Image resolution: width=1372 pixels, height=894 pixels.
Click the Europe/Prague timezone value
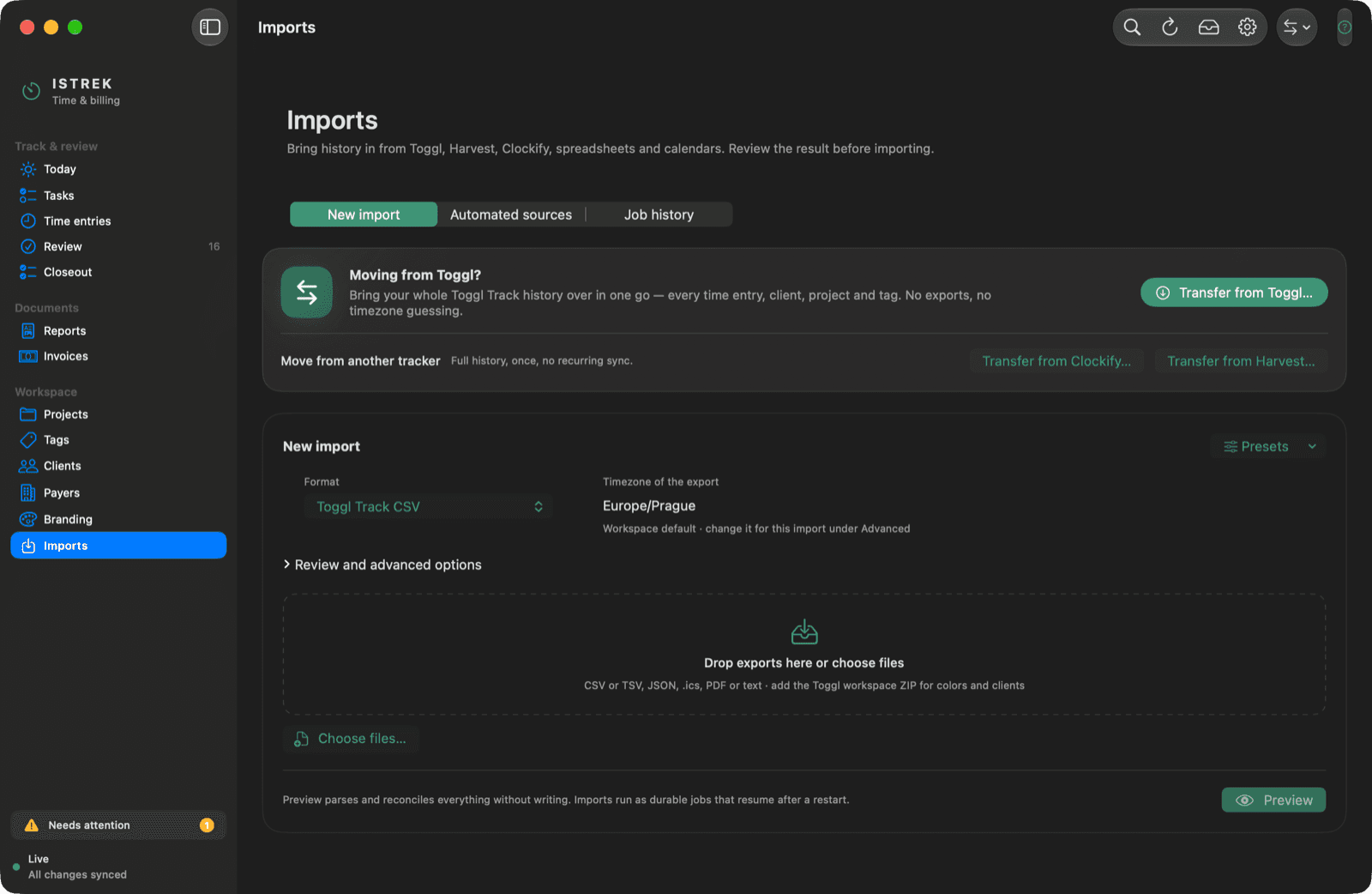649,506
